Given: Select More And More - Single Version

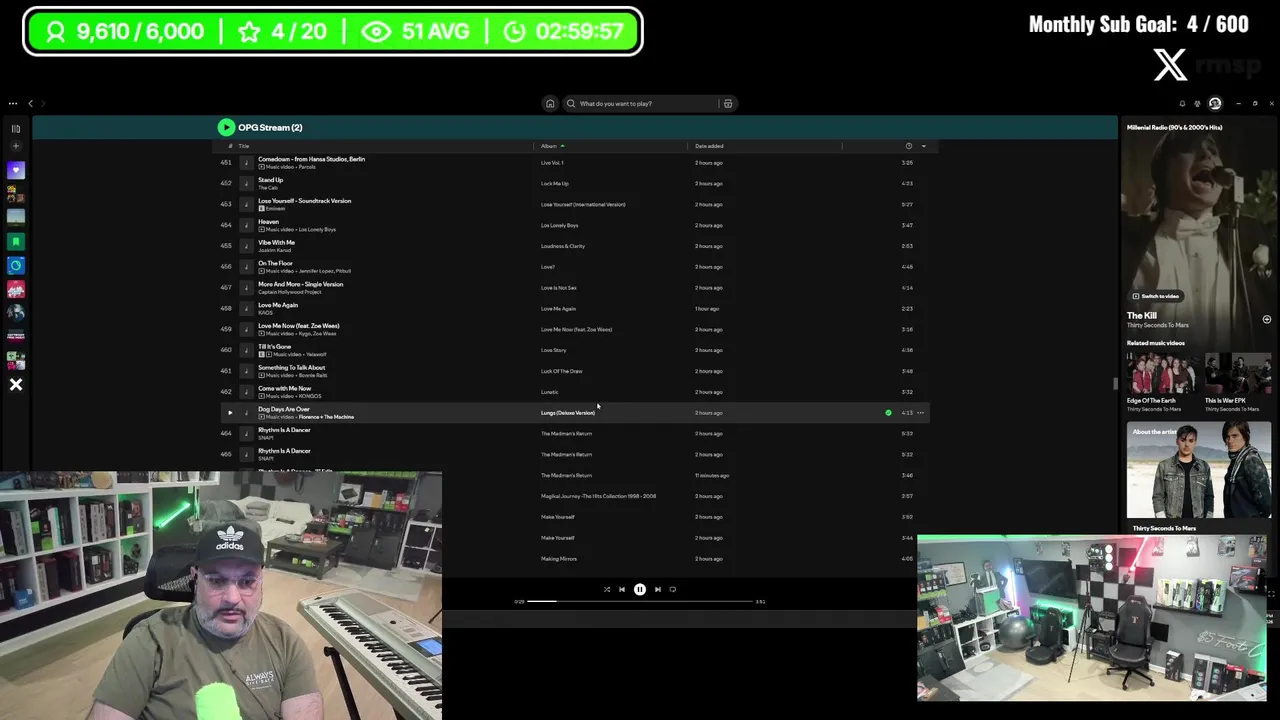Looking at the screenshot, I should [x=300, y=284].
